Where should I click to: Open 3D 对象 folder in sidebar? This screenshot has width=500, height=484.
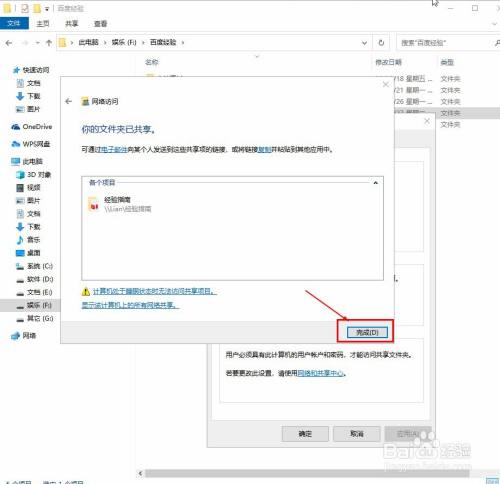[33, 175]
